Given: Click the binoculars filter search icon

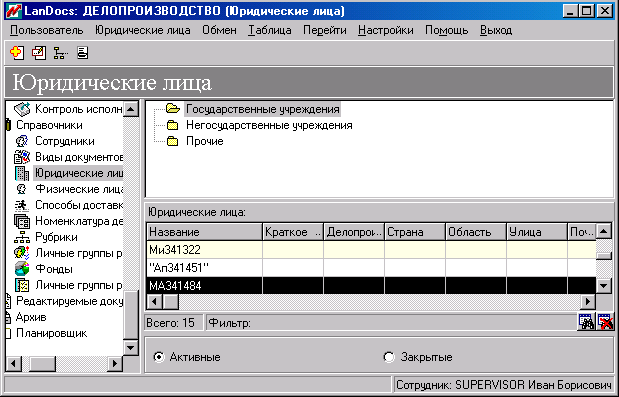Looking at the screenshot, I should click(x=586, y=322).
